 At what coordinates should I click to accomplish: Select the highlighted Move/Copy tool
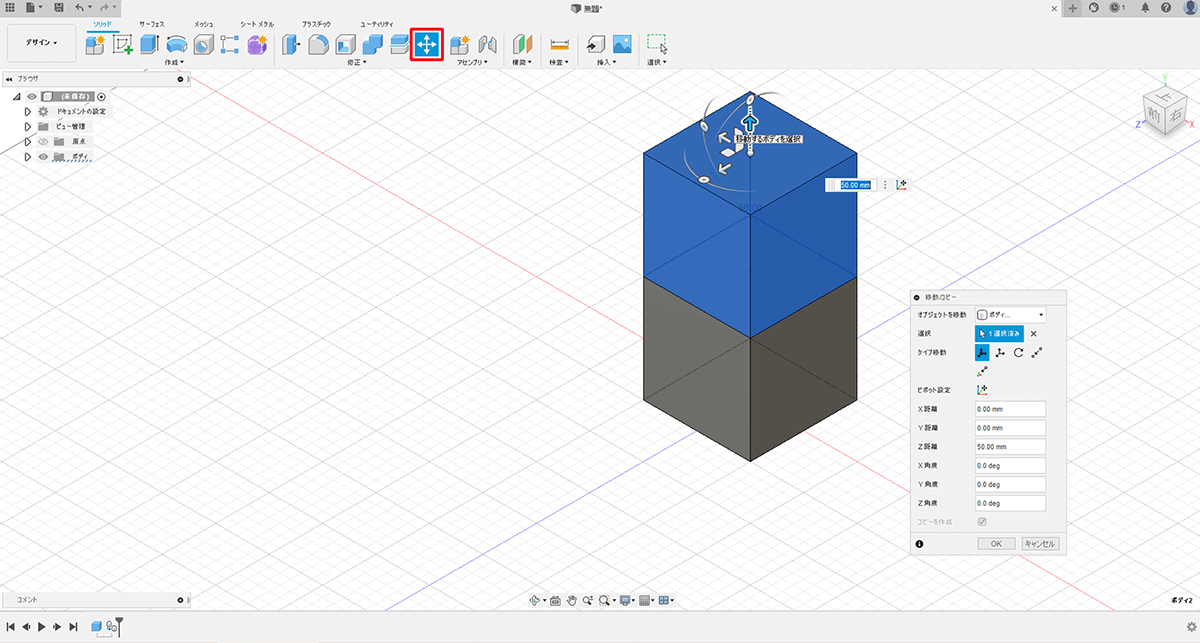point(427,44)
